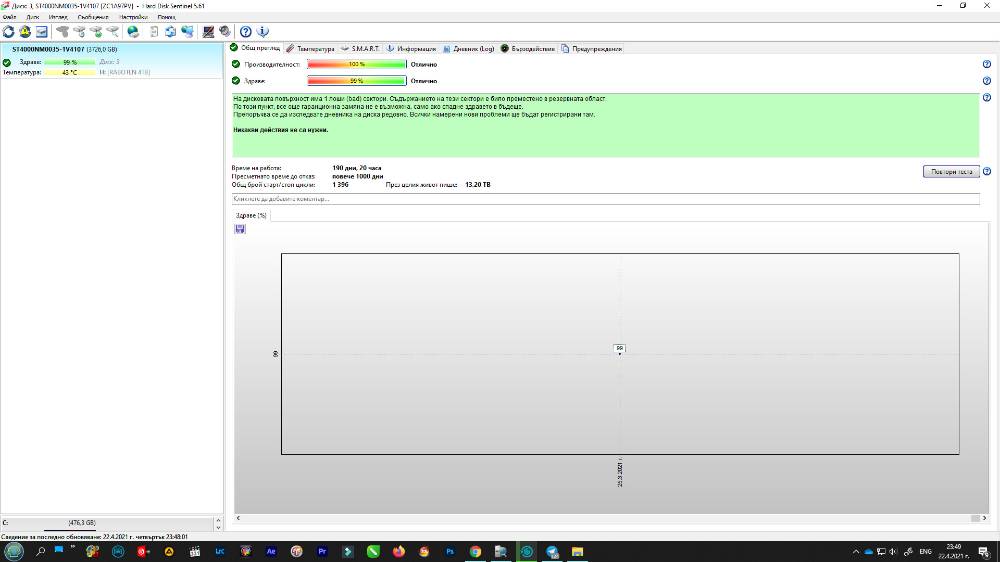Switch to the Температура tab

pos(311,48)
